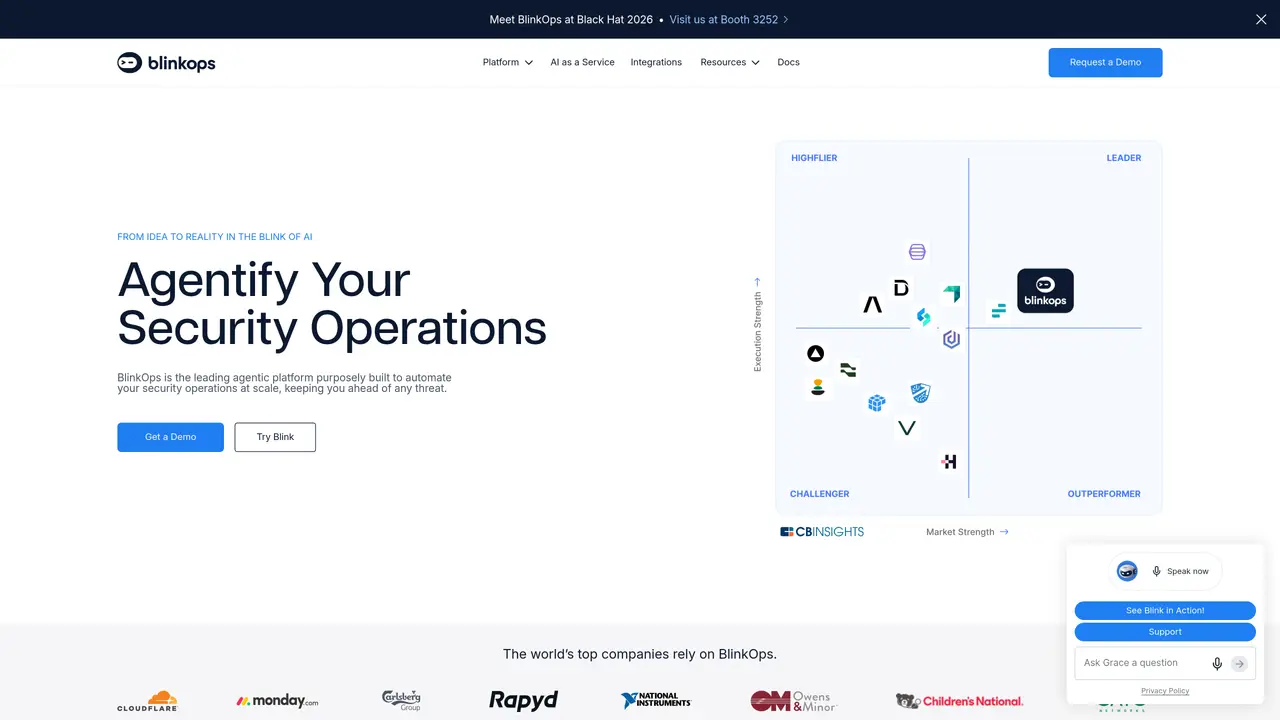This screenshot has width=1280, height=720.
Task: Go to the Integrations page
Action: point(656,62)
